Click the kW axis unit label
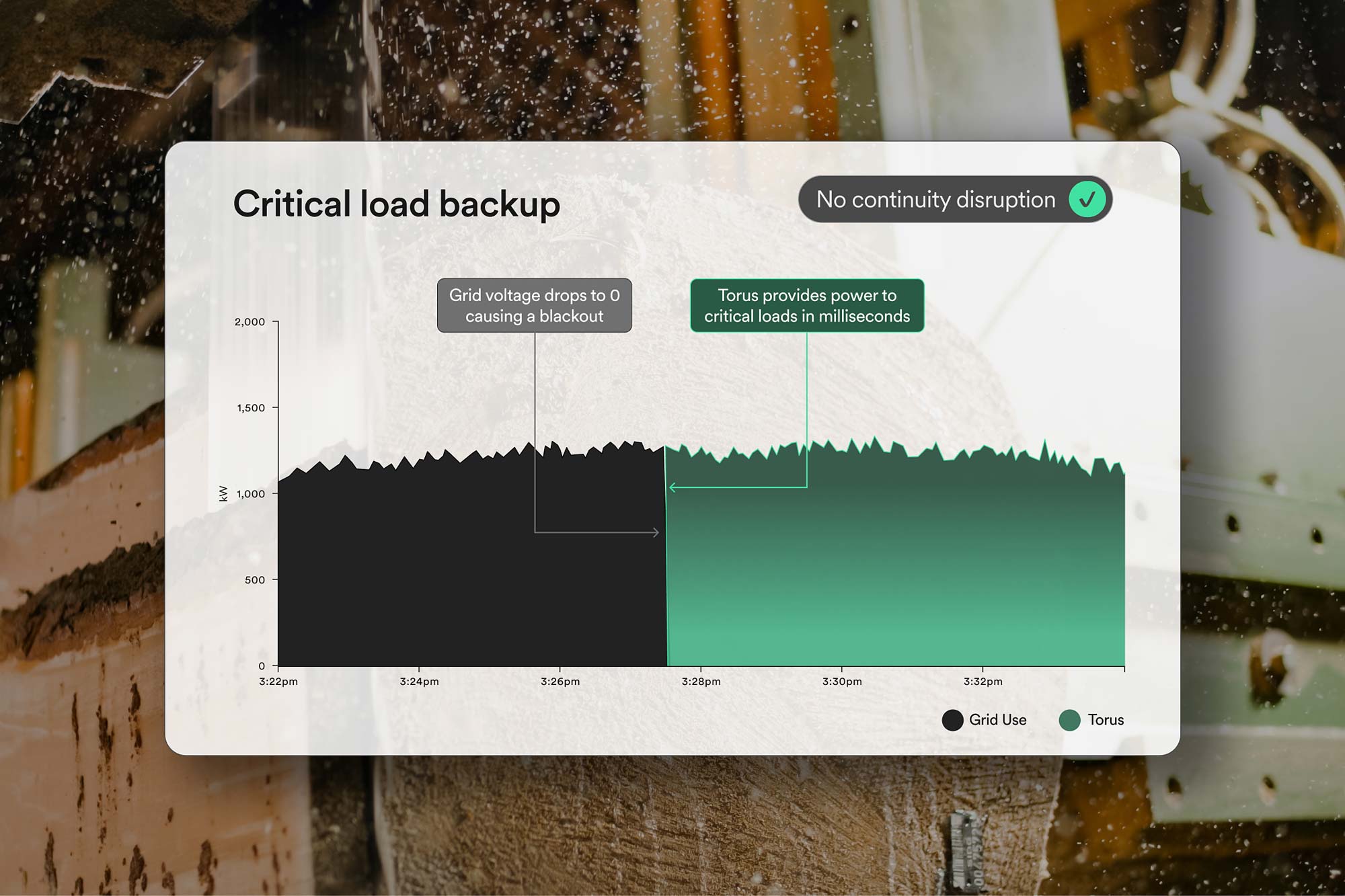 tap(223, 493)
